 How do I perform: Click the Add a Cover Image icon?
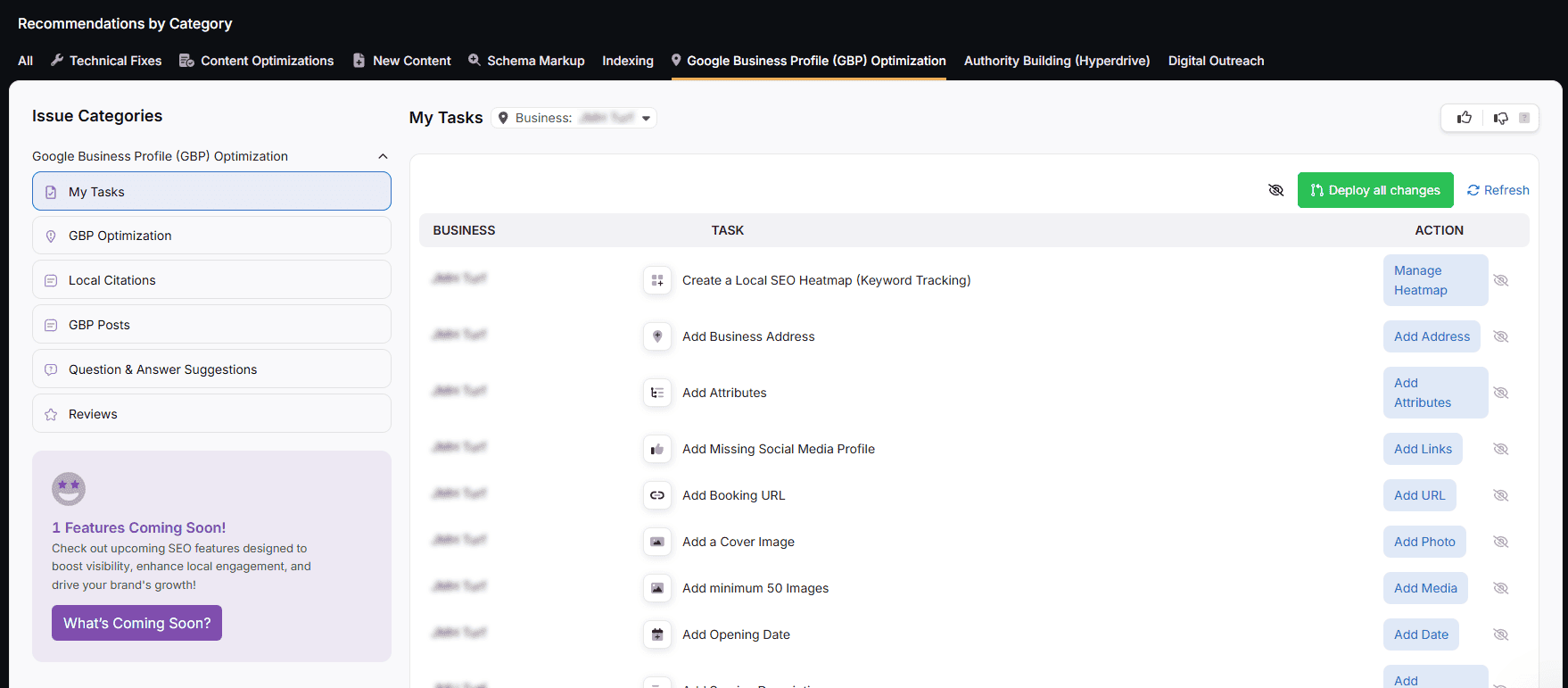657,542
